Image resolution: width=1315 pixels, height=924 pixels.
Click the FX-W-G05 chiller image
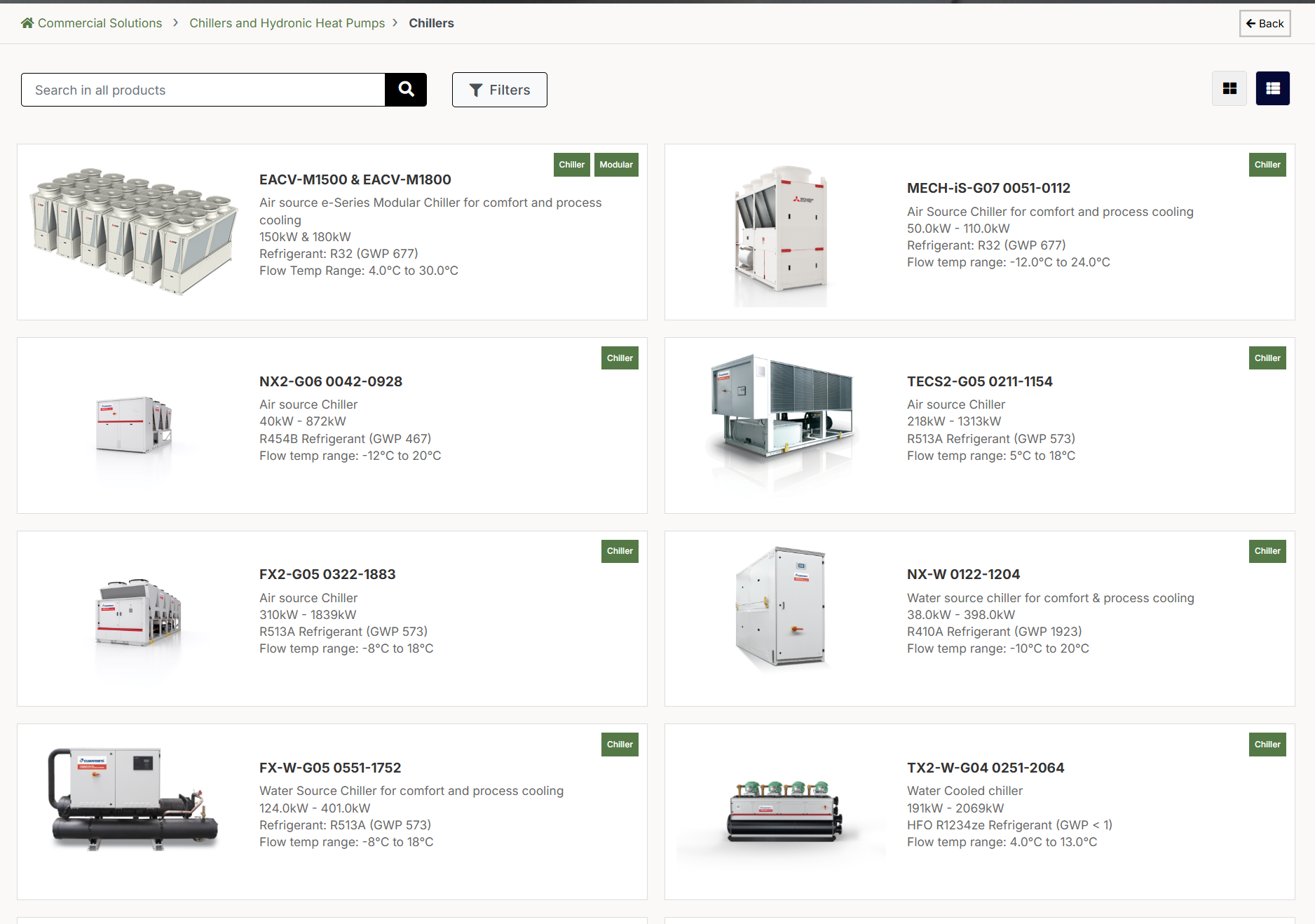pos(132,799)
